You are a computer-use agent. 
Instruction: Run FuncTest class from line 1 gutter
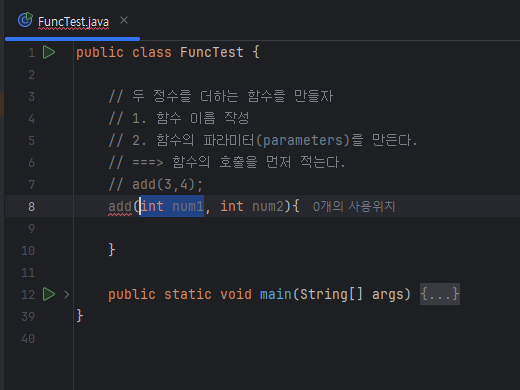(x=49, y=52)
